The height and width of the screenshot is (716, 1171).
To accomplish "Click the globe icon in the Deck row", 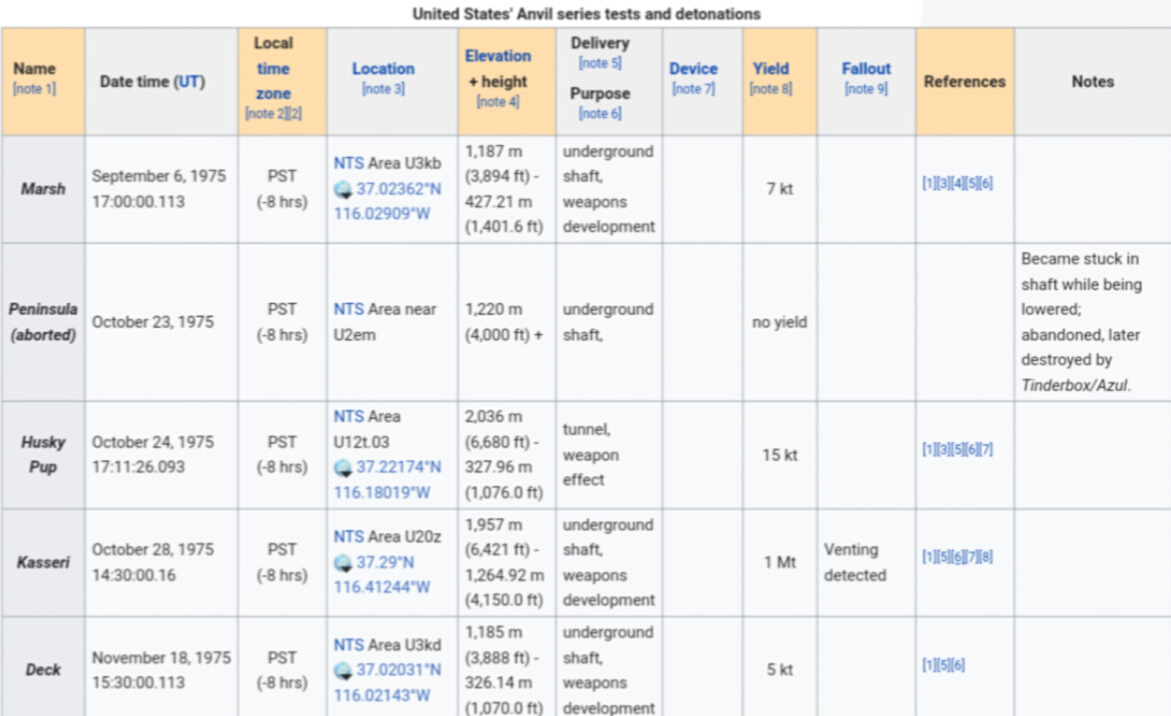I will (x=343, y=671).
